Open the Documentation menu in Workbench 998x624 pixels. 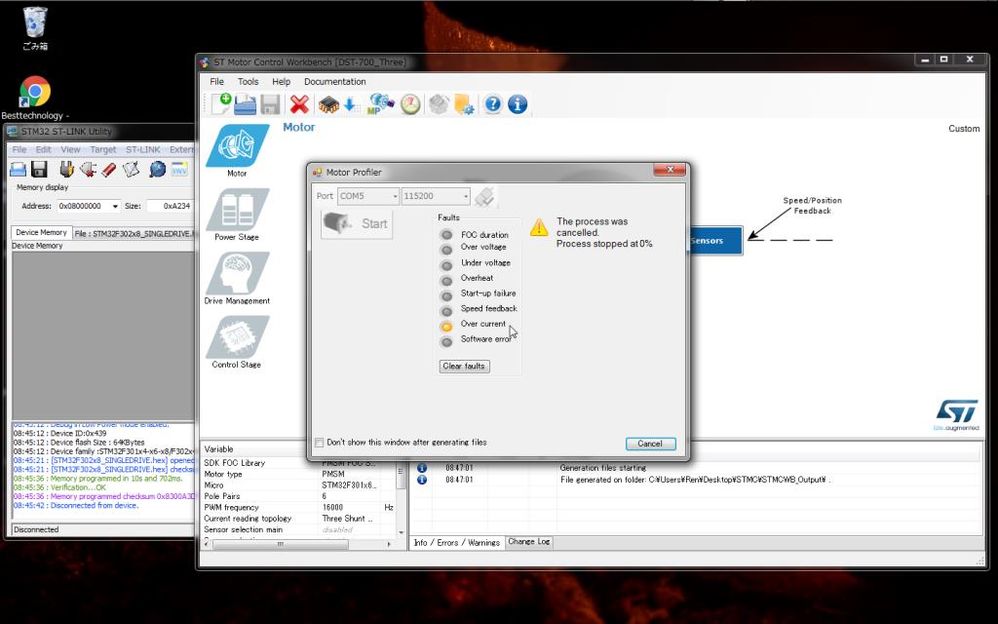(x=335, y=82)
